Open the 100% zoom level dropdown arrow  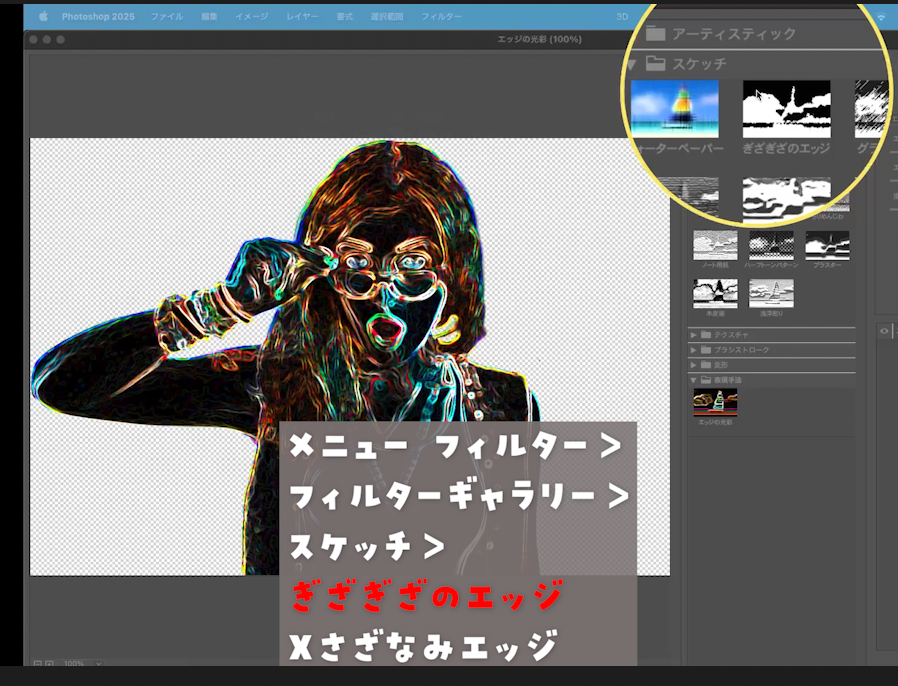coord(99,663)
